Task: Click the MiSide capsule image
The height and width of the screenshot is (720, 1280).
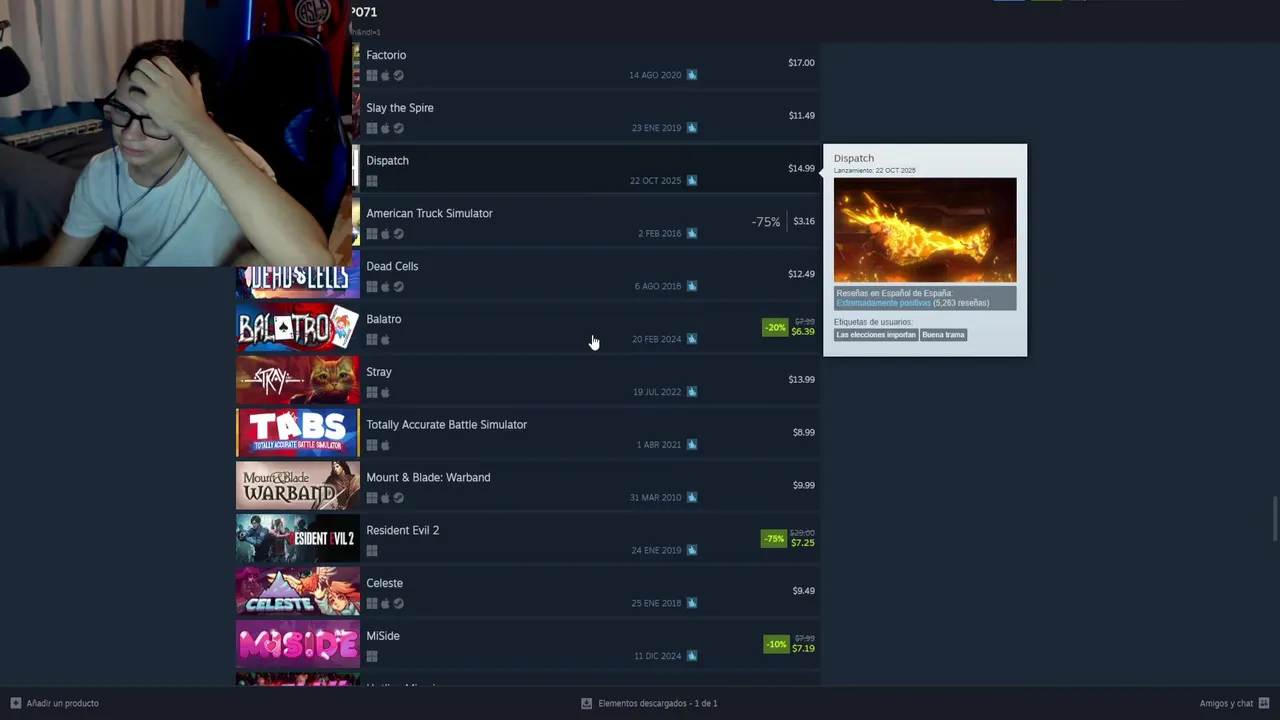Action: click(298, 644)
